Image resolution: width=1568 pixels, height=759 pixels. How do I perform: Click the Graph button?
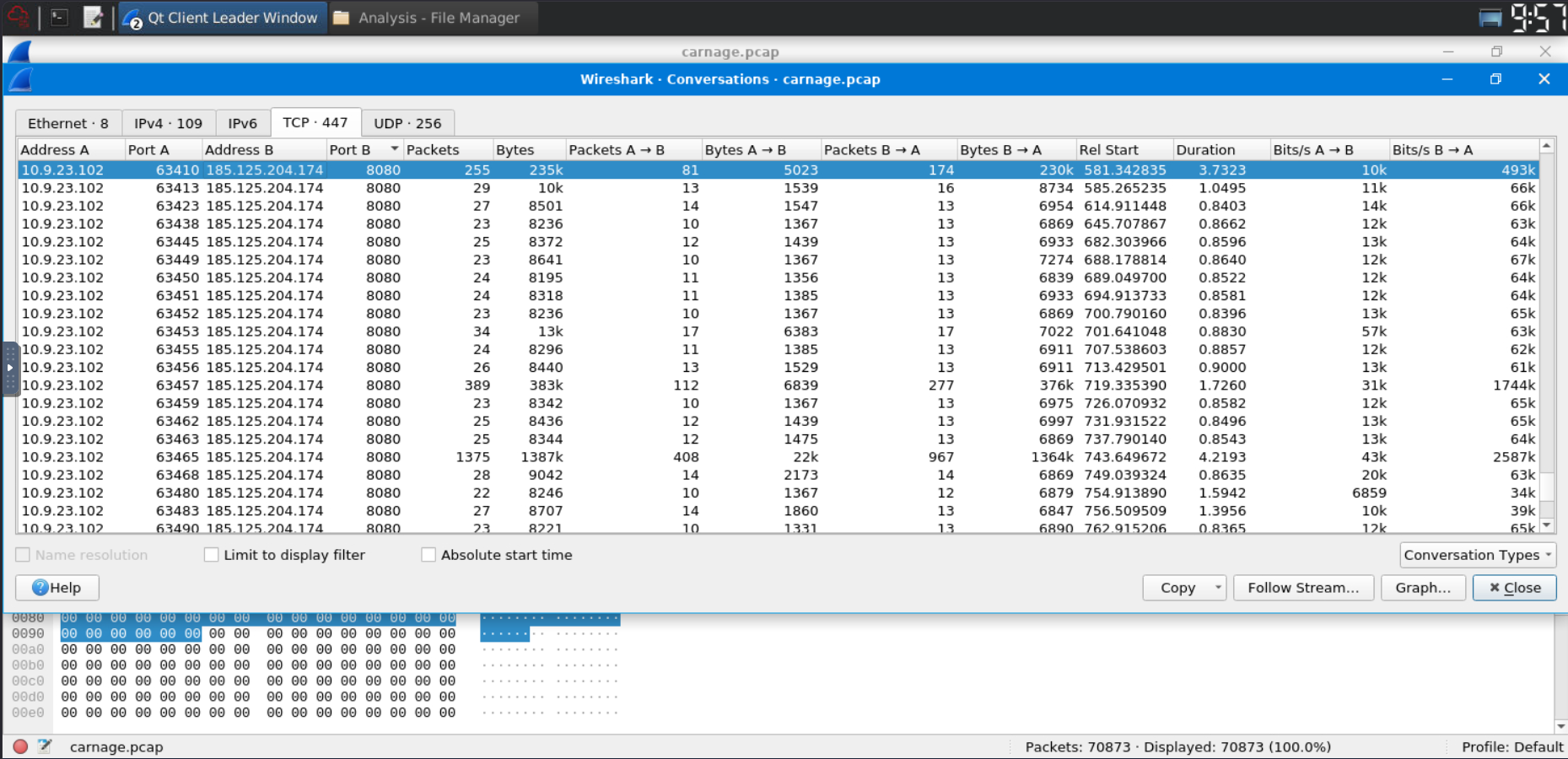pos(1423,588)
